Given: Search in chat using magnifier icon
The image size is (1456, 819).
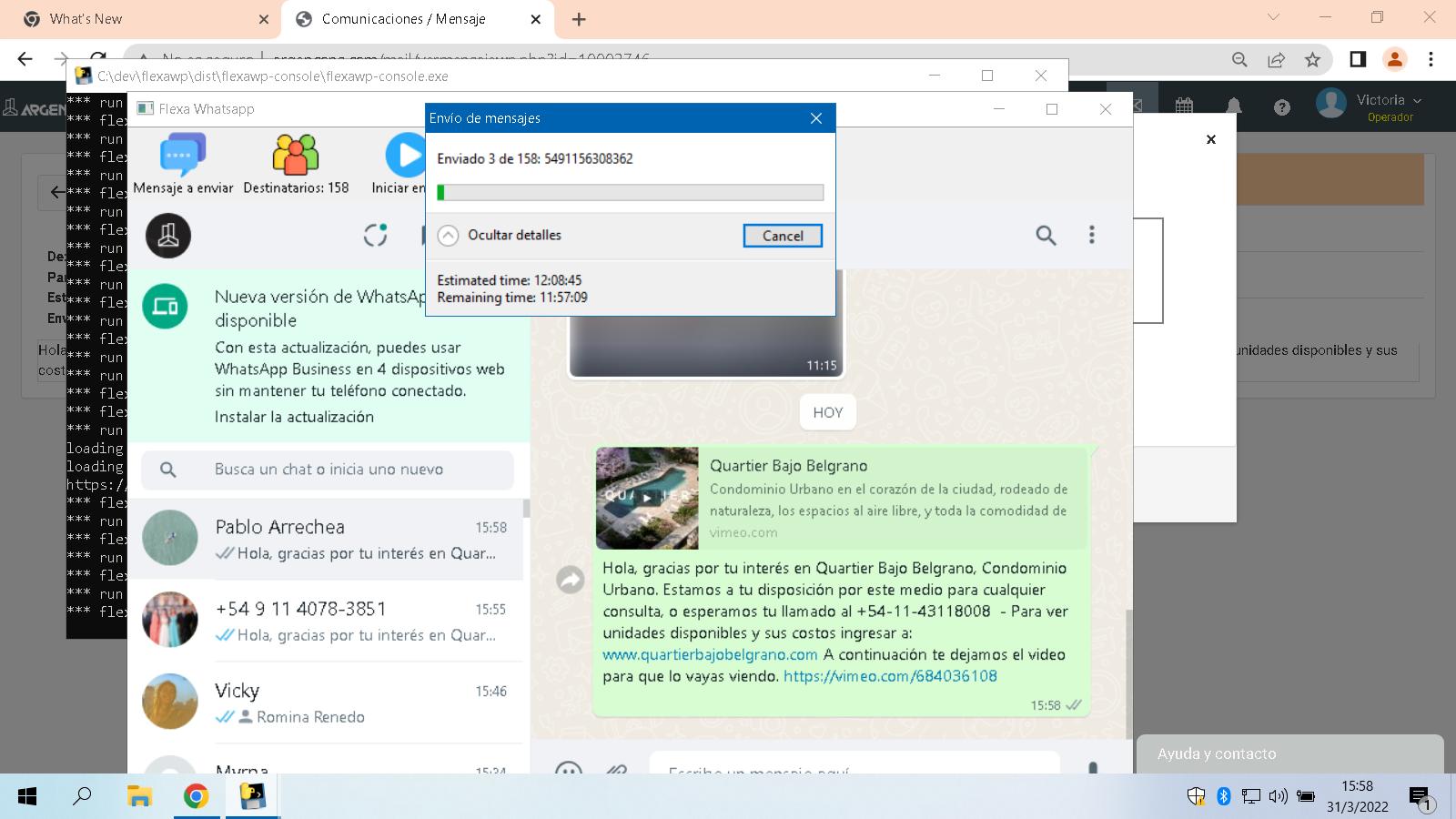Looking at the screenshot, I should point(1046,236).
